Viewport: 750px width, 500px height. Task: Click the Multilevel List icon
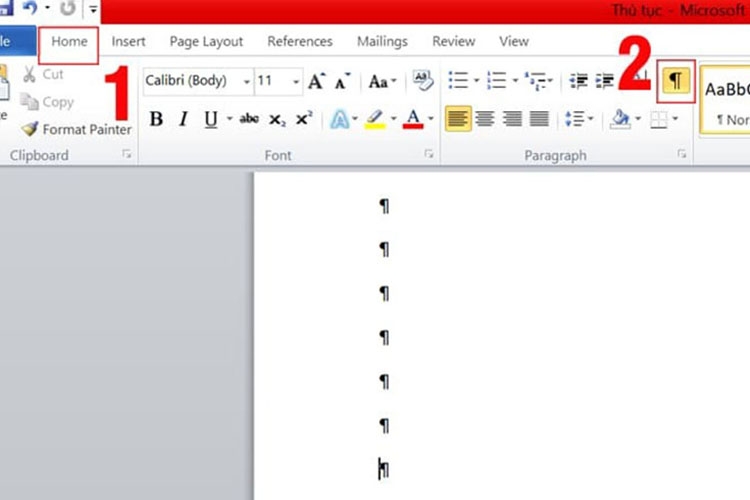tap(536, 81)
